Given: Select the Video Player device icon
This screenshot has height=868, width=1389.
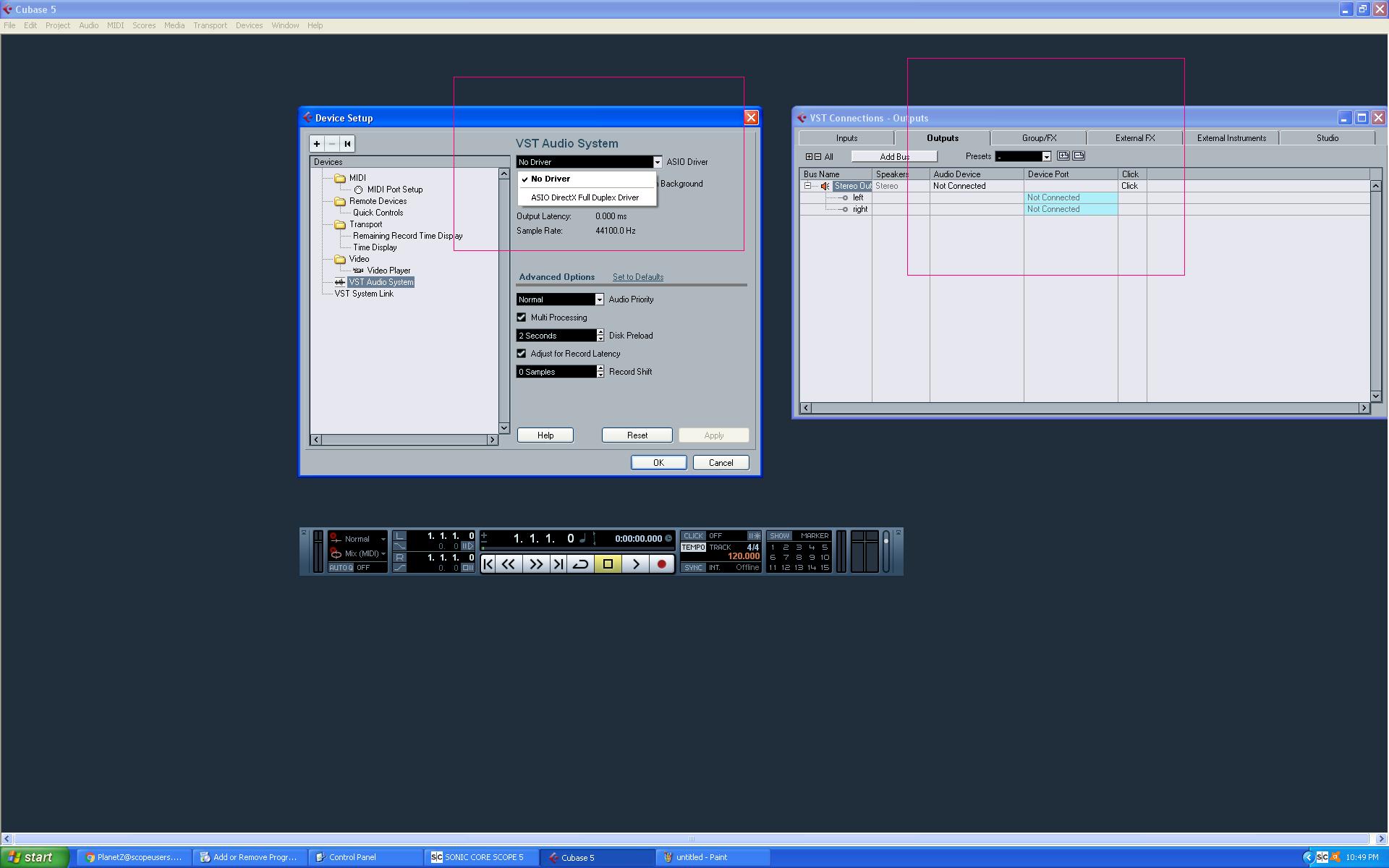Looking at the screenshot, I should (358, 271).
